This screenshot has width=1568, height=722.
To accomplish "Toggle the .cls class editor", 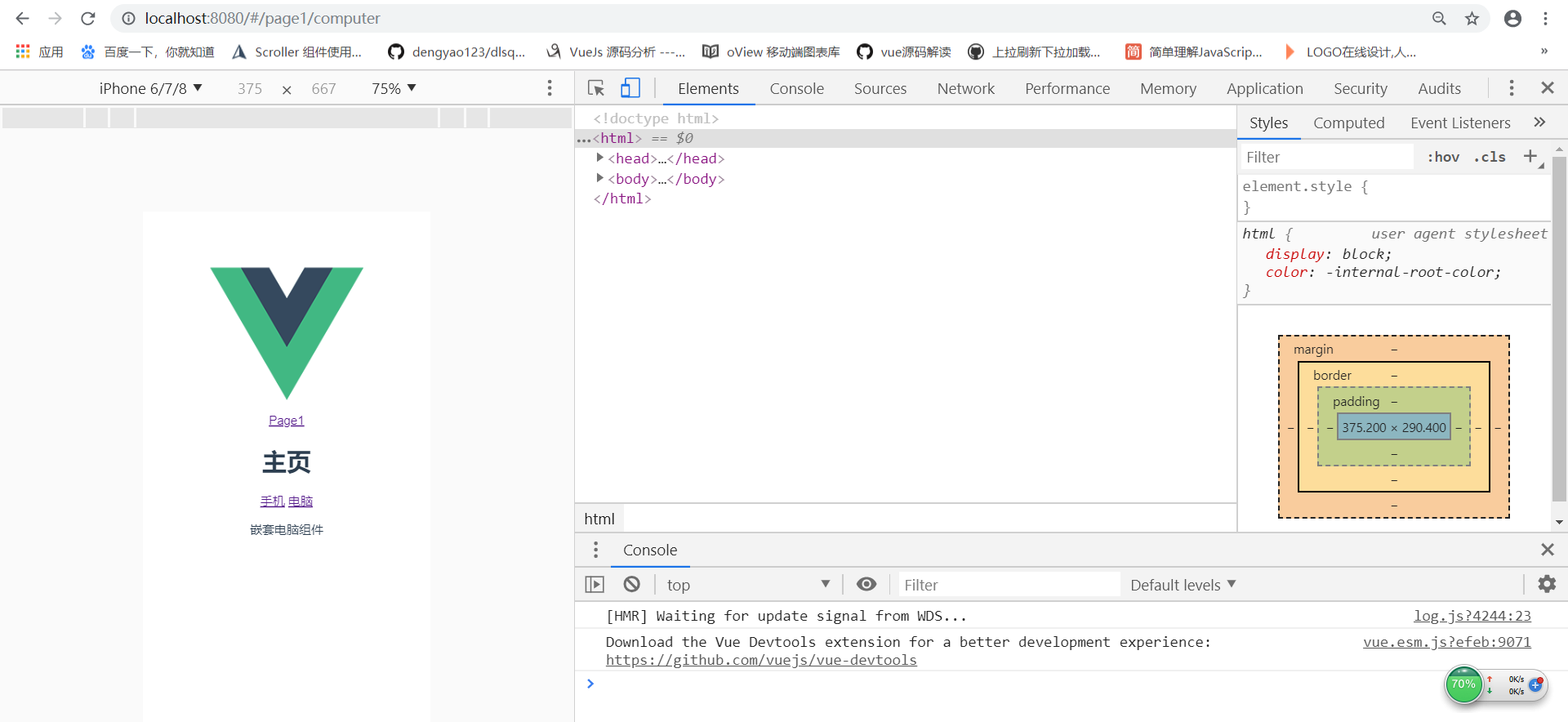I will pyautogui.click(x=1490, y=157).
